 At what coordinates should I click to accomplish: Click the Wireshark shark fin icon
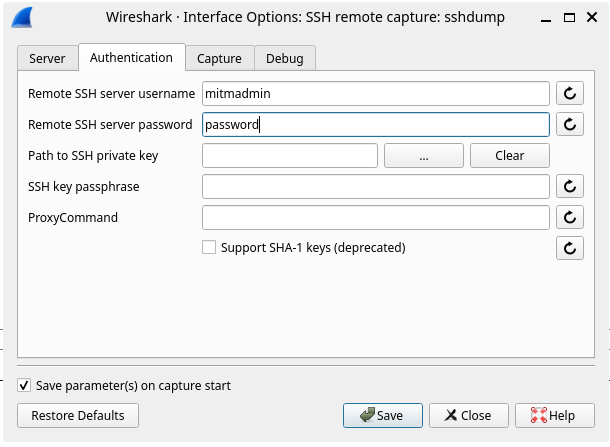click(x=24, y=18)
